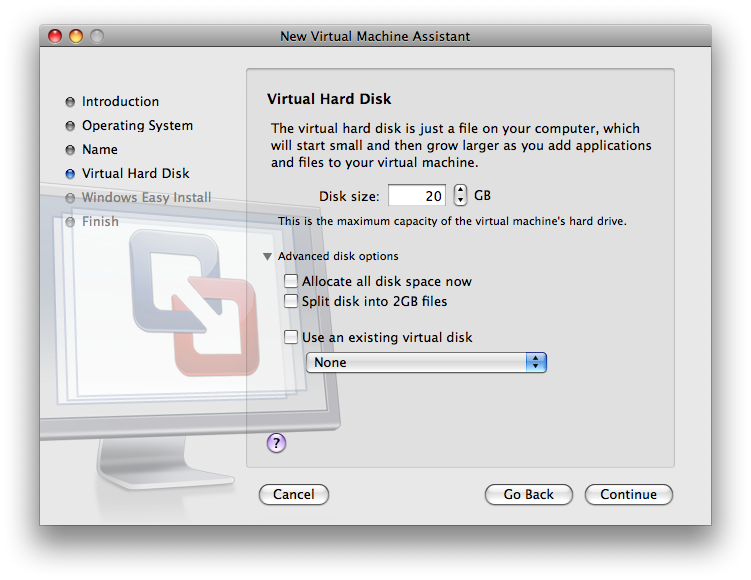Select Name step label
The height and width of the screenshot is (580, 751).
(100, 149)
